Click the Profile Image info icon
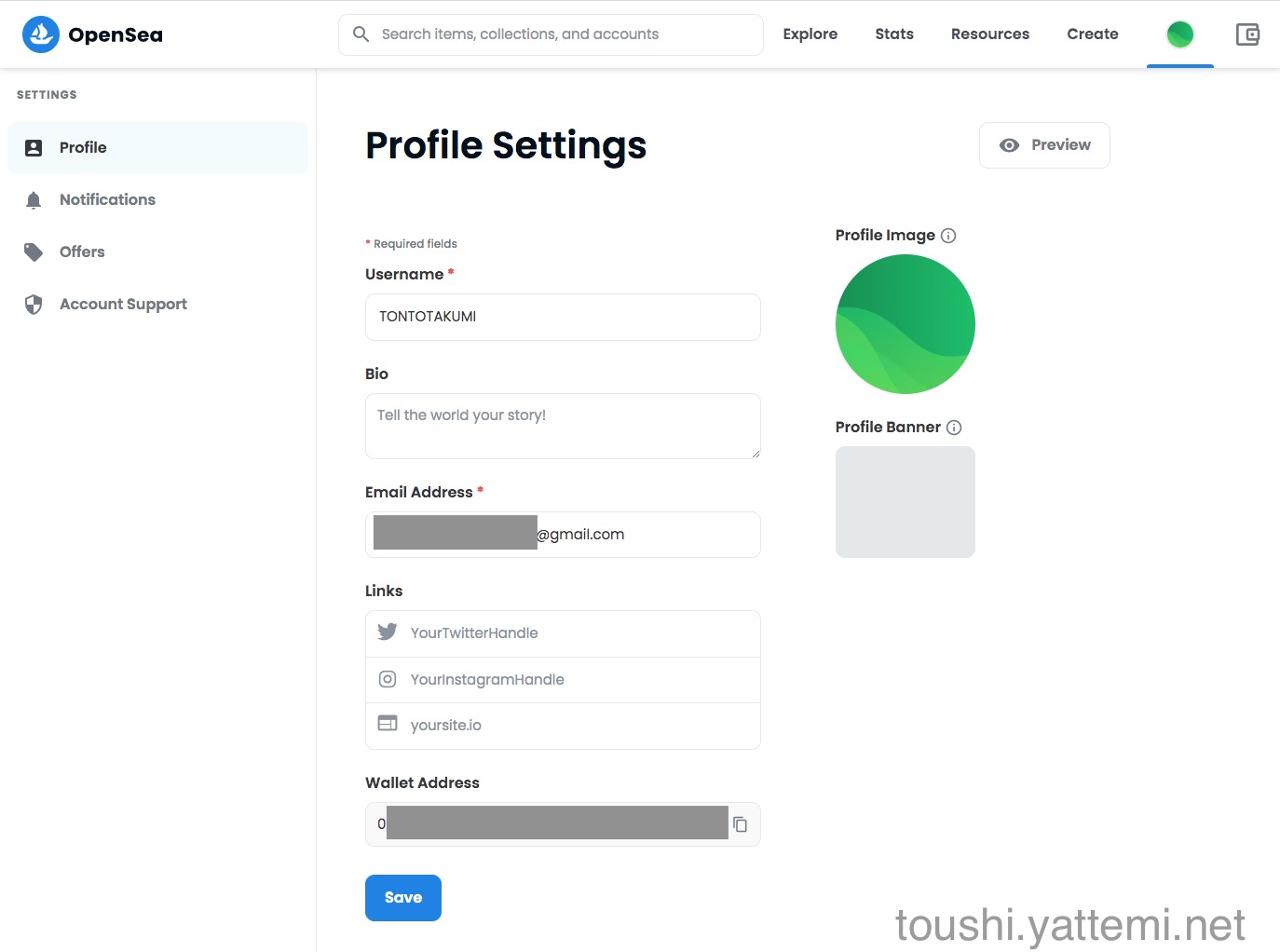1280x952 pixels. tap(948, 236)
